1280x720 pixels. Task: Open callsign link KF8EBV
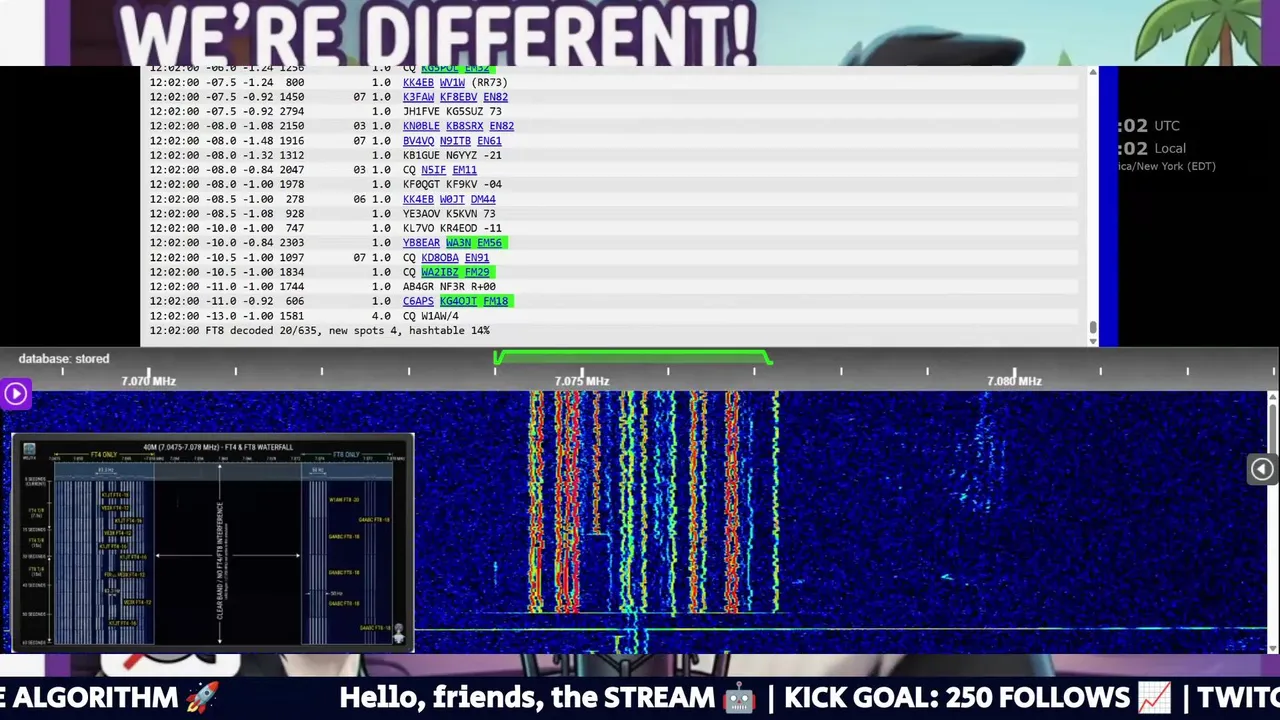(458, 97)
